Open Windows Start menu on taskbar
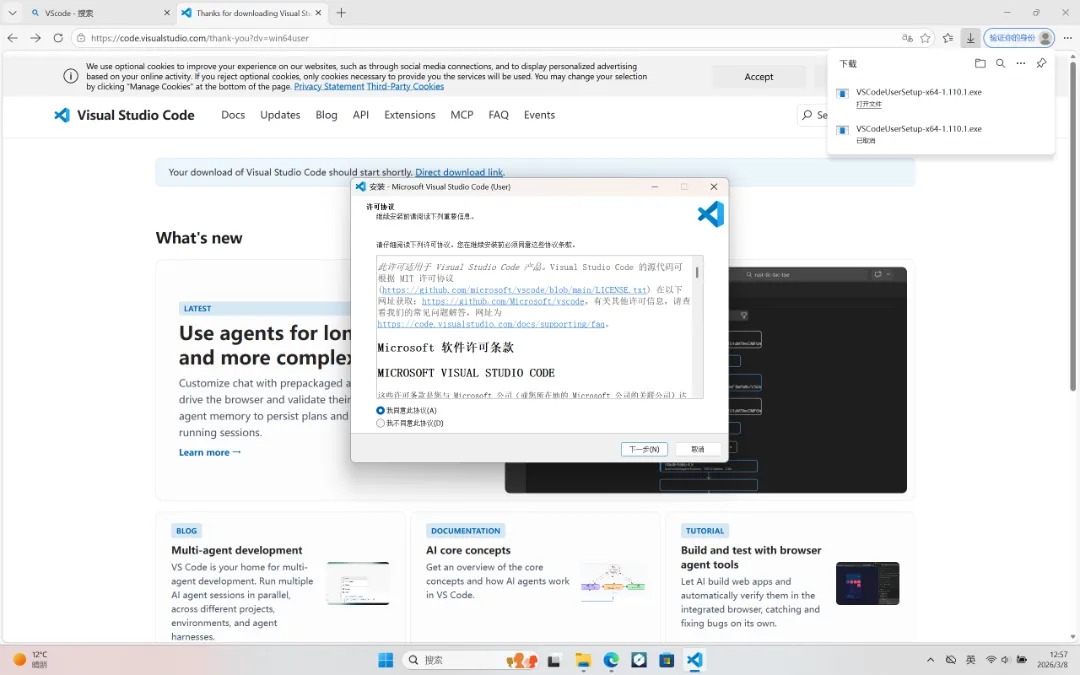This screenshot has height=675, width=1080. 386,660
